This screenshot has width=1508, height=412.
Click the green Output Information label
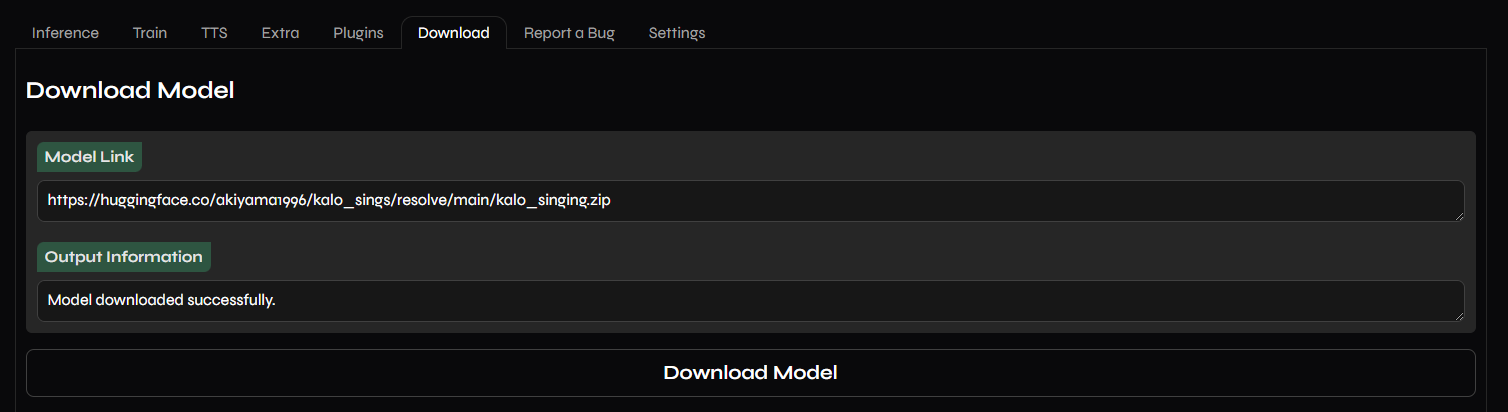124,257
